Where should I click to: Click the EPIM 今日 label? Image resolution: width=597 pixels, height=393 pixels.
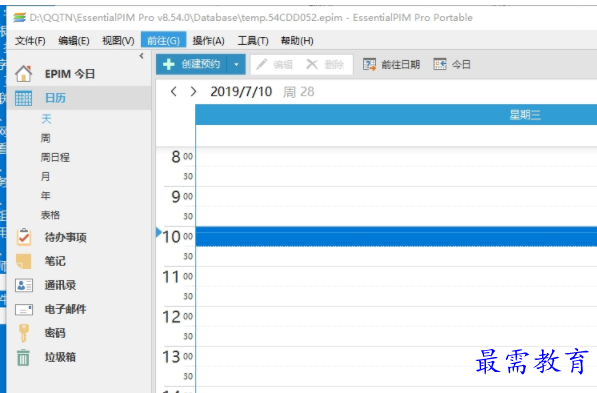70,74
